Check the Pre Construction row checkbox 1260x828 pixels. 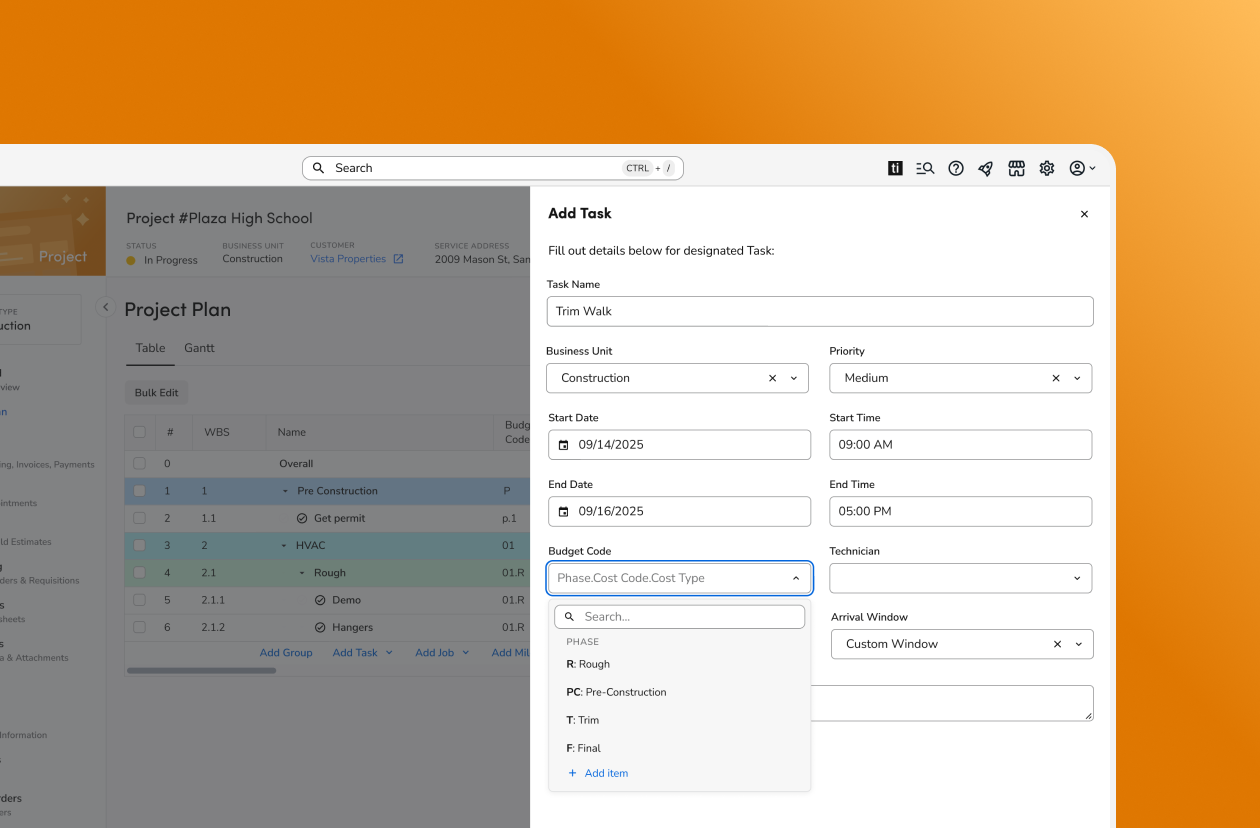[139, 491]
